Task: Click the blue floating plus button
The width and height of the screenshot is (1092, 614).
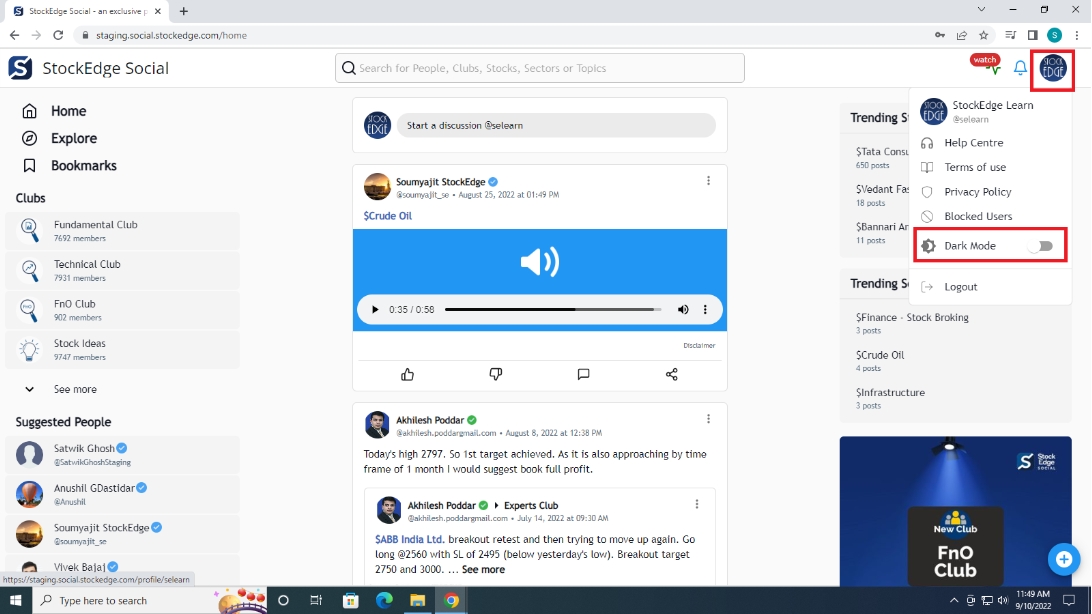Action: [1064, 559]
